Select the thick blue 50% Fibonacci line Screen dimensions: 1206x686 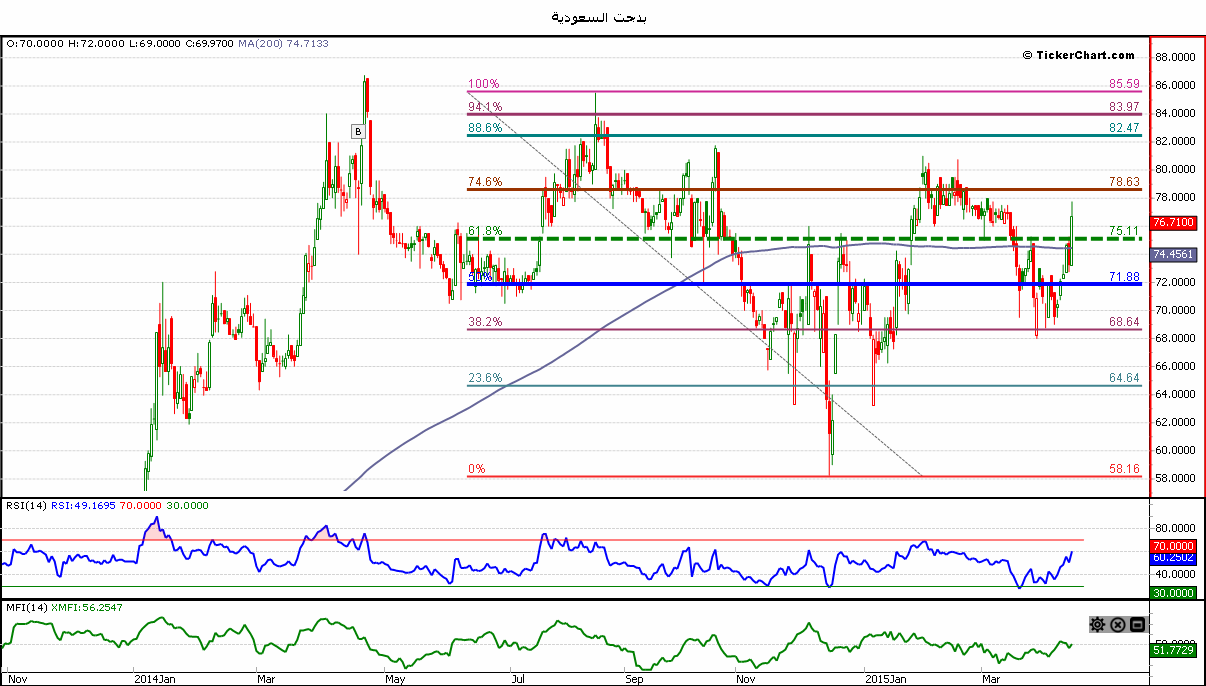[805, 284]
